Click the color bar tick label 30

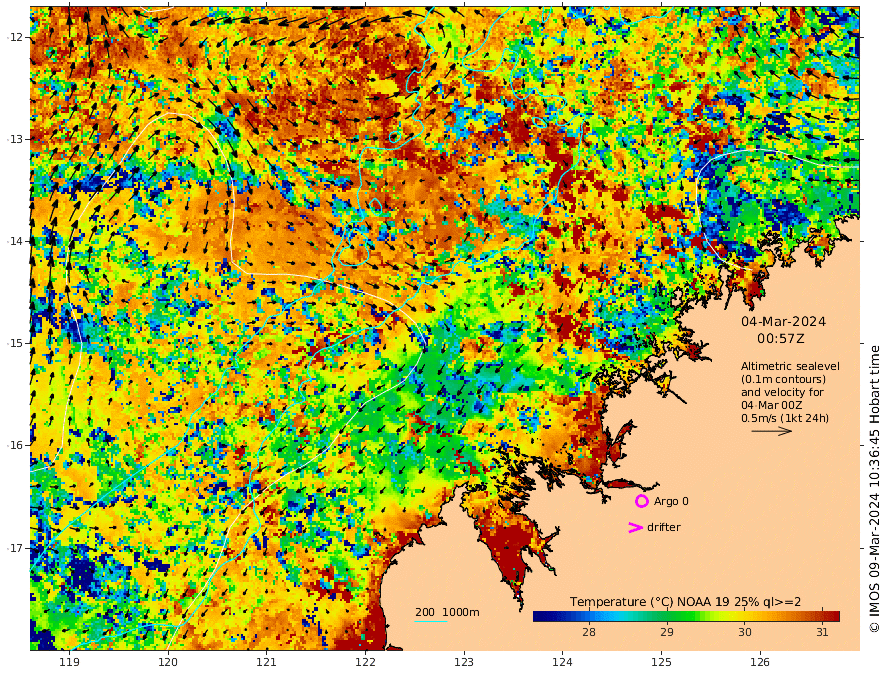(x=744, y=632)
